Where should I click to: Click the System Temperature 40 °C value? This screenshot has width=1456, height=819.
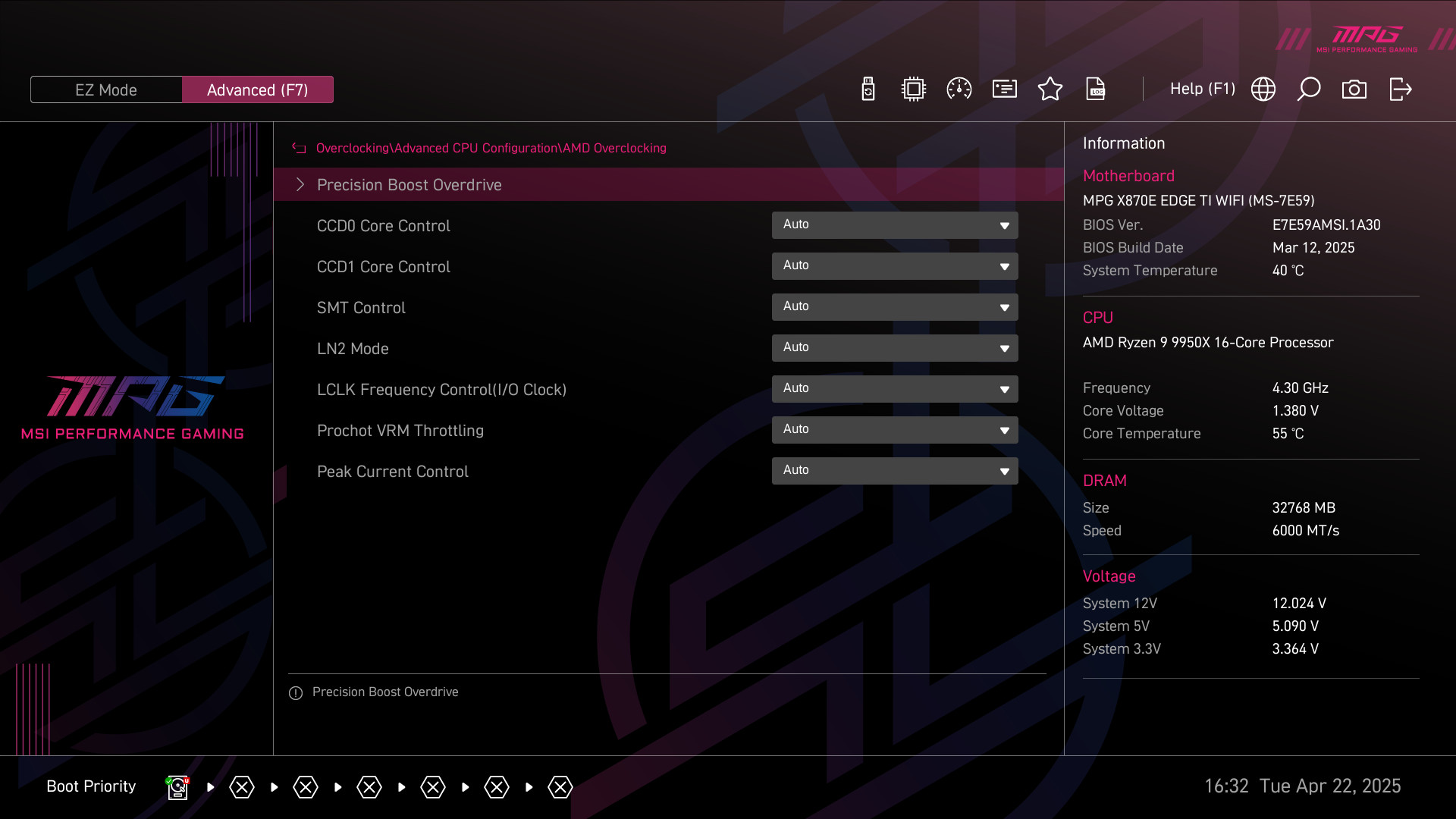click(x=1288, y=271)
